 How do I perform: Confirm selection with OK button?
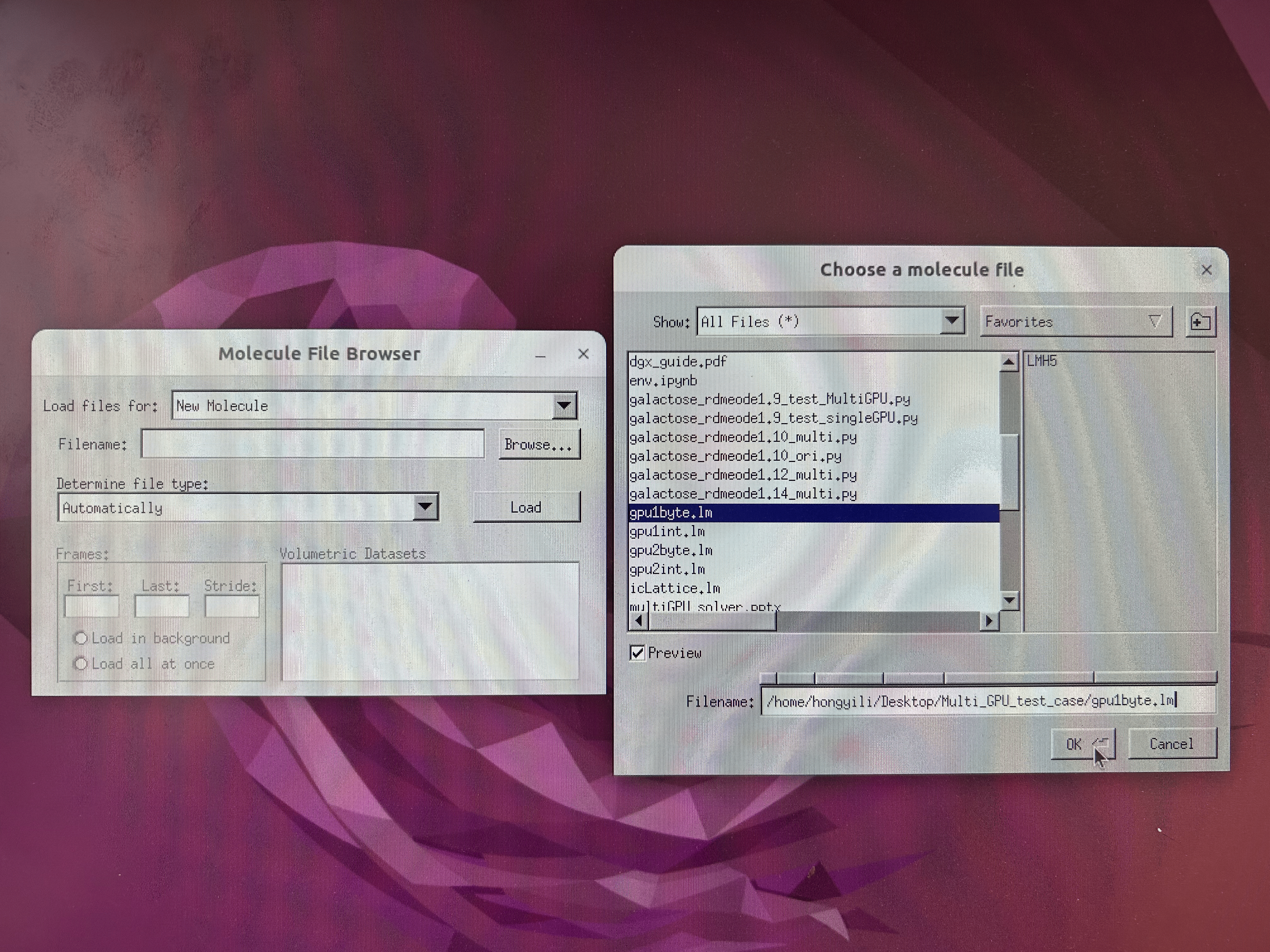pos(1083,744)
